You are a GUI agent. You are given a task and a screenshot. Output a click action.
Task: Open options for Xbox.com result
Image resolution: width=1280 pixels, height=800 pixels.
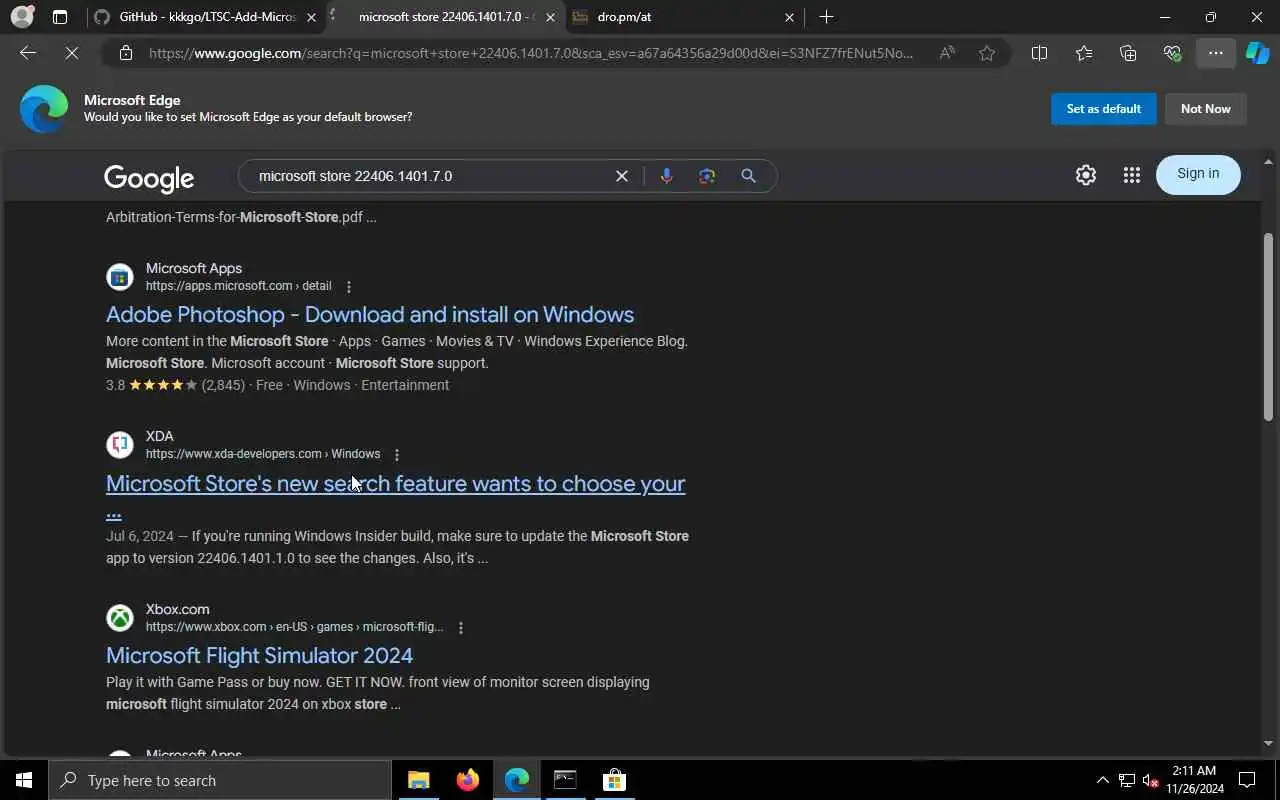(x=461, y=628)
